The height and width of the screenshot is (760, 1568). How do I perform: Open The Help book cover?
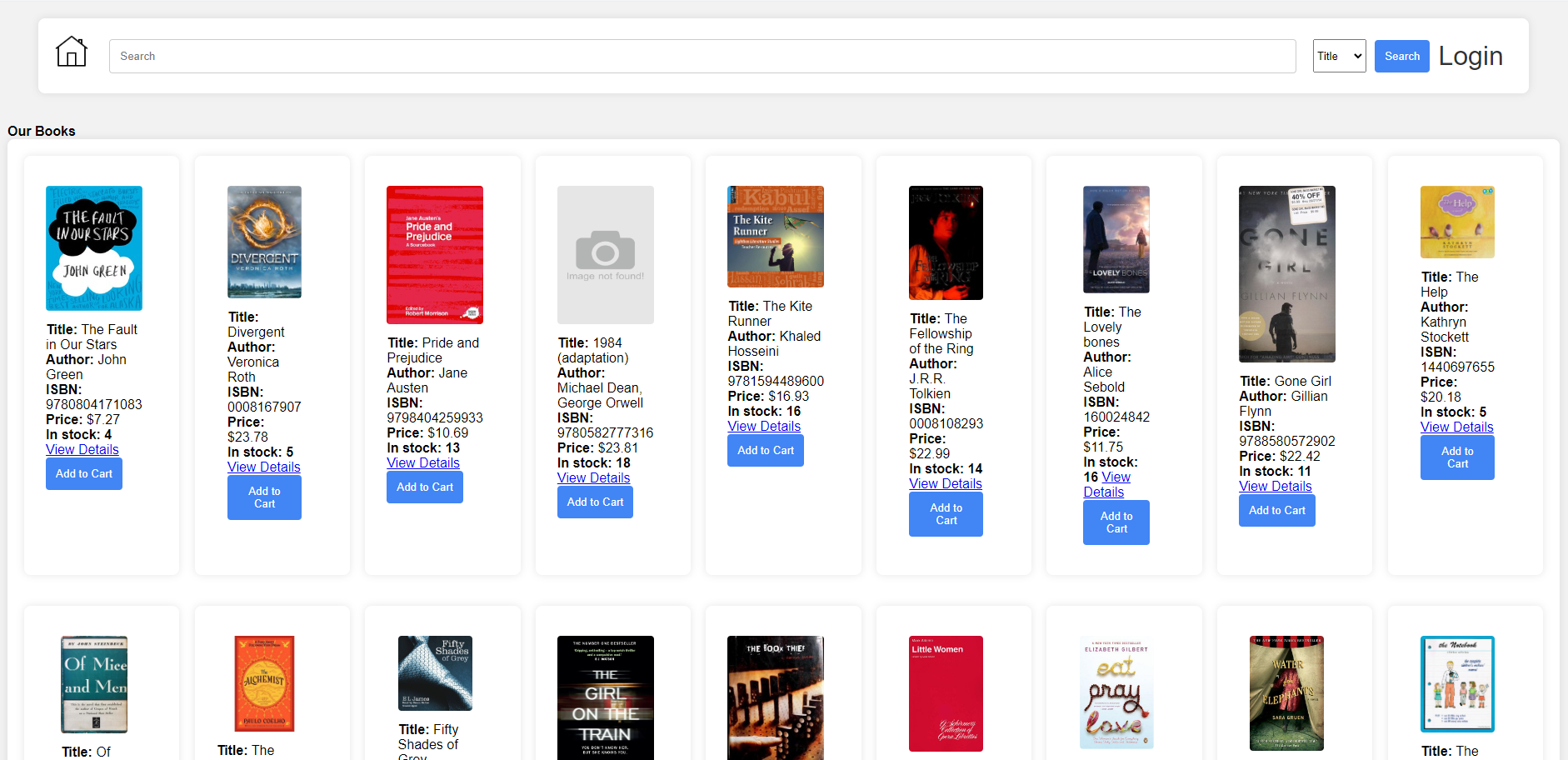tap(1457, 222)
